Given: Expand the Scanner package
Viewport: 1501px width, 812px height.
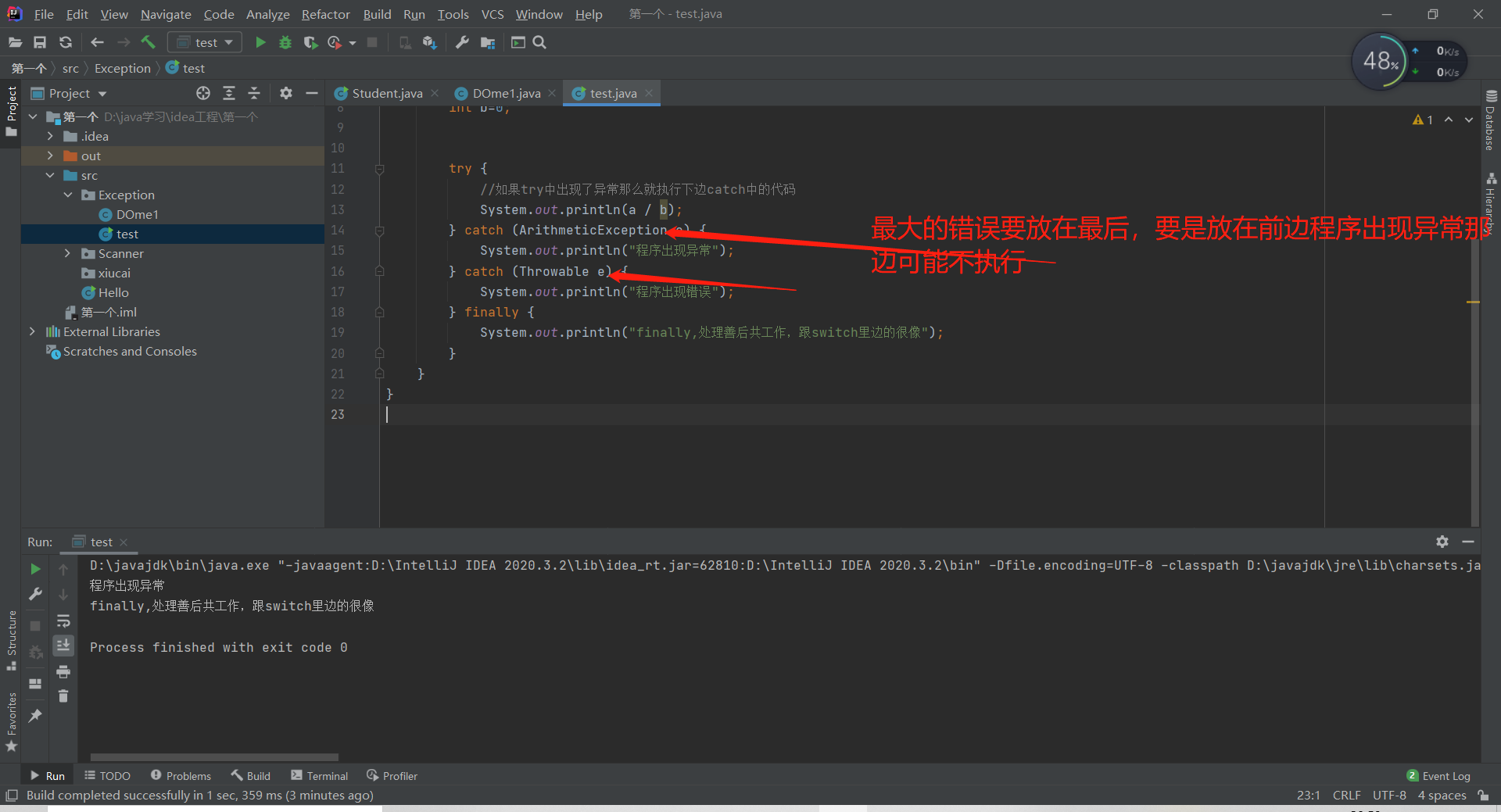Looking at the screenshot, I should [67, 253].
